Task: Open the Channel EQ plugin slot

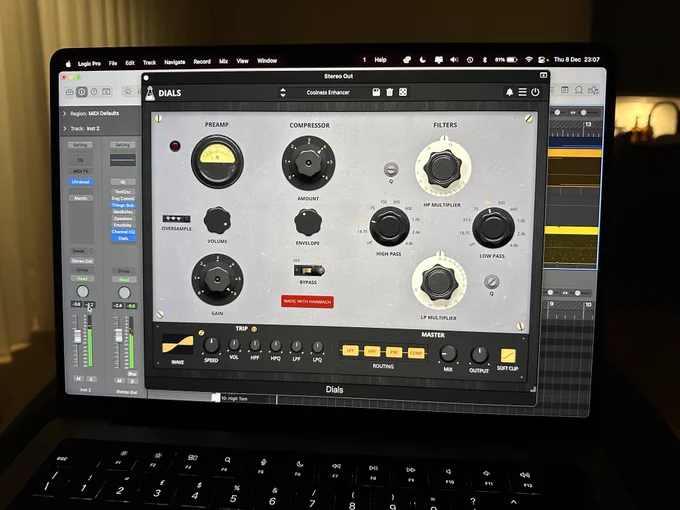Action: 123,232
